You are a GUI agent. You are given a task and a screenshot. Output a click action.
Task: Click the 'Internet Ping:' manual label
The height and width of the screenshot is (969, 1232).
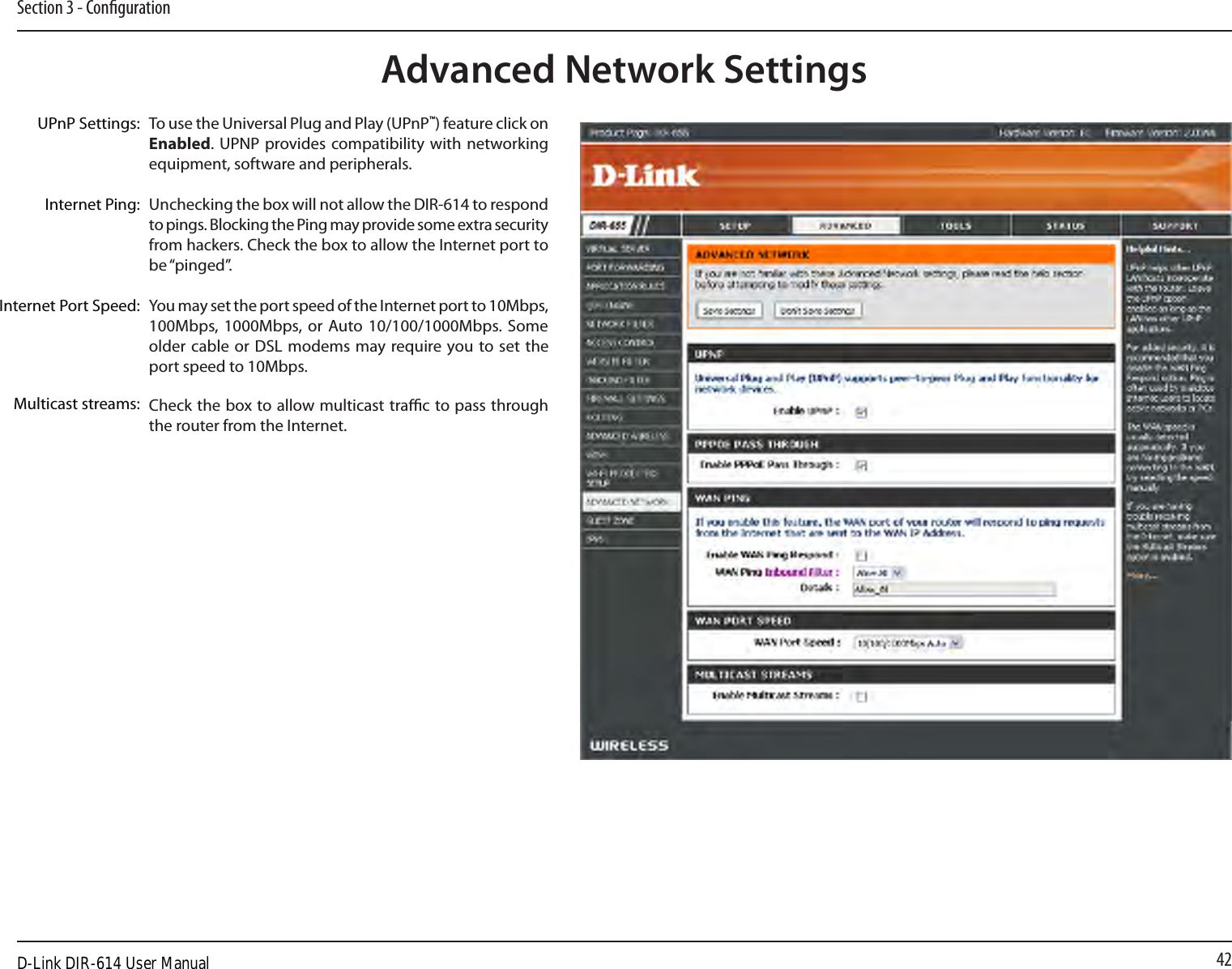(92, 205)
